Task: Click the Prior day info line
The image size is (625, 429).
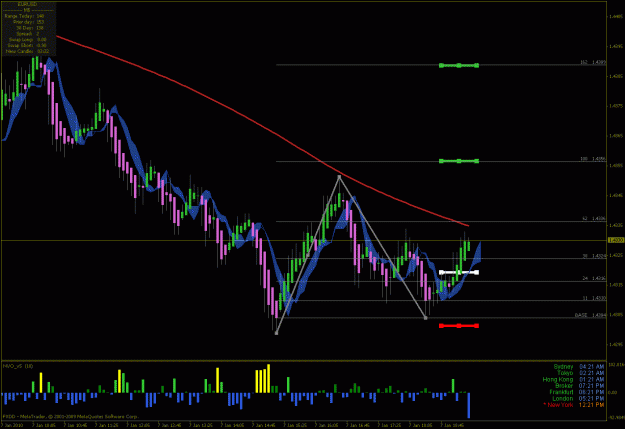Action: 28,22
